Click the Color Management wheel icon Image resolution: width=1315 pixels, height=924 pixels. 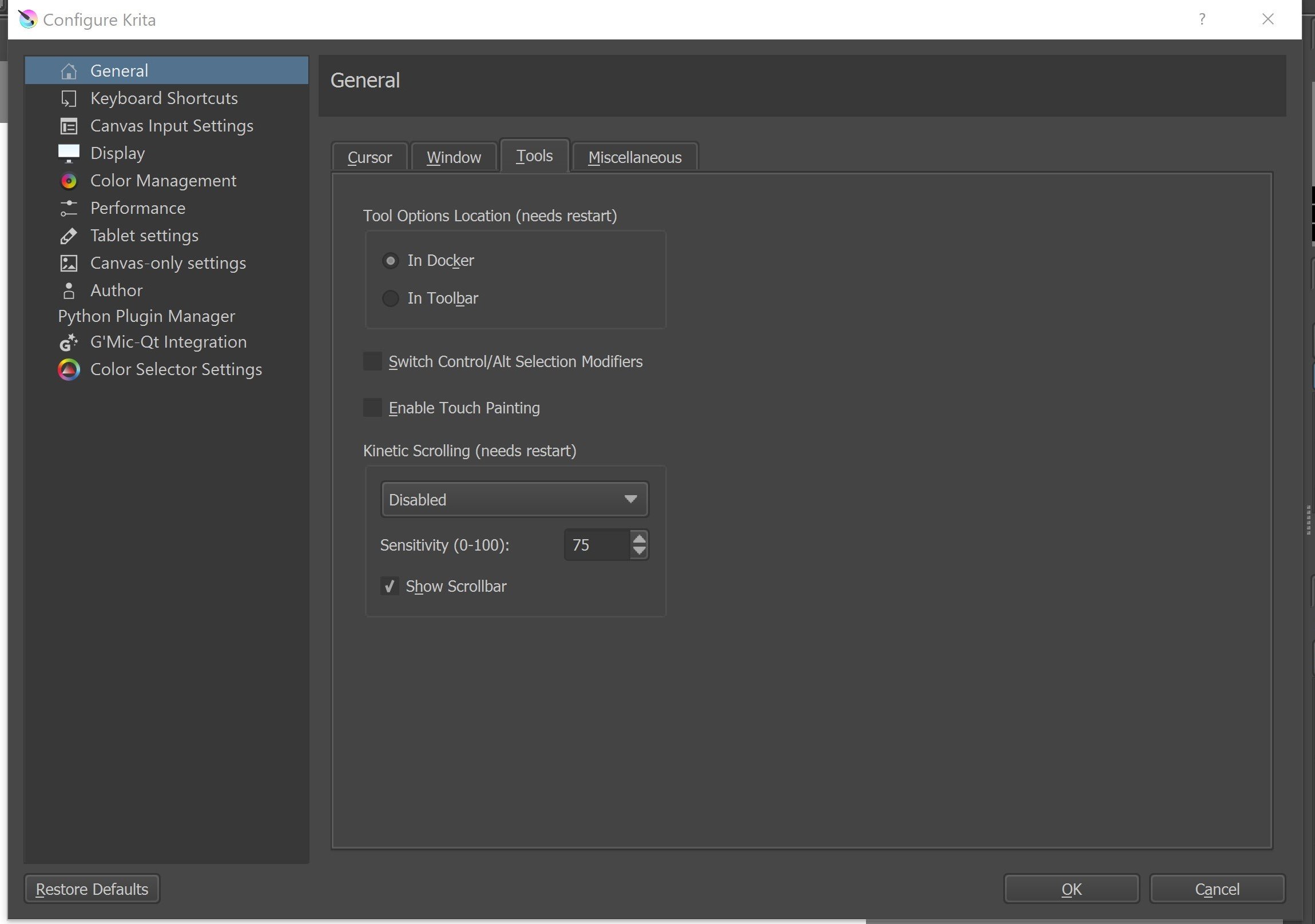69,181
